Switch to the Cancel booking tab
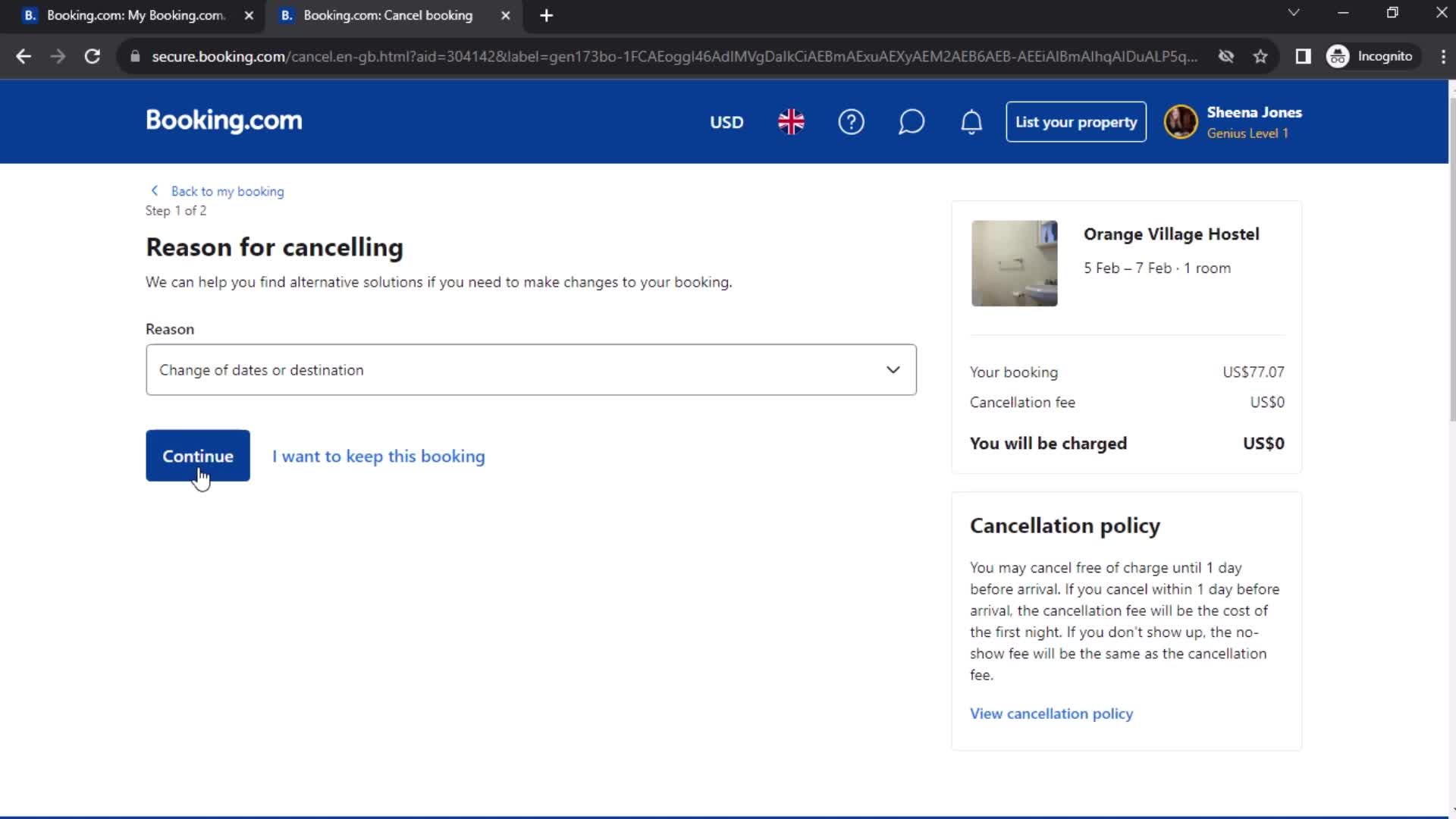The height and width of the screenshot is (819, 1456). 387,15
